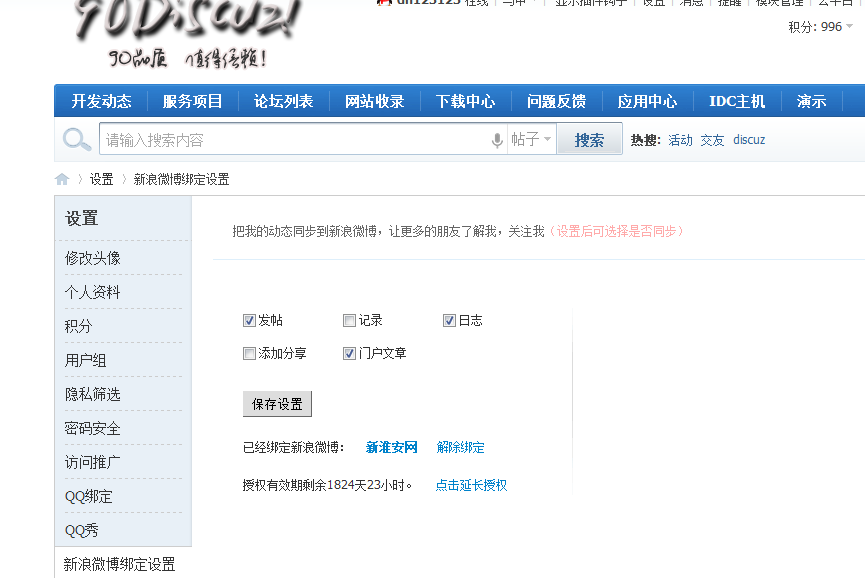The height and width of the screenshot is (578, 865).
Task: Open the 帖子 search type dropdown
Action: (x=531, y=139)
